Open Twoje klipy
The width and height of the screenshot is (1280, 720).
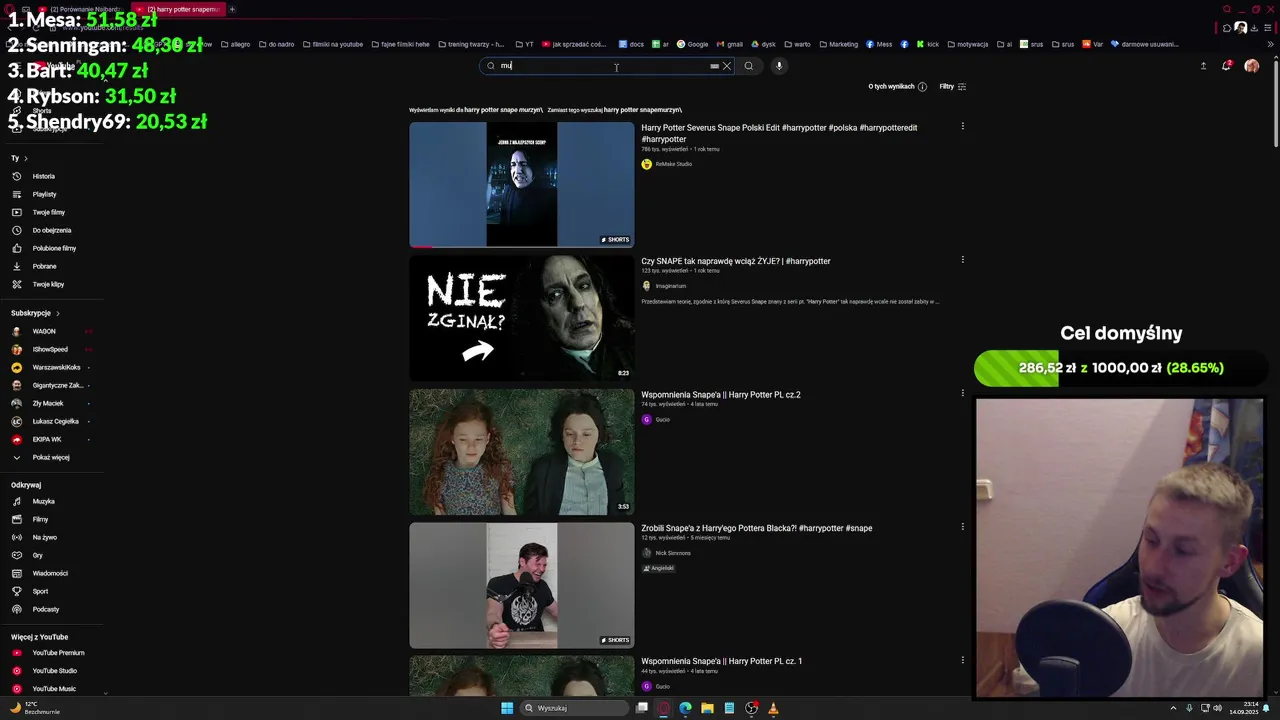point(48,284)
